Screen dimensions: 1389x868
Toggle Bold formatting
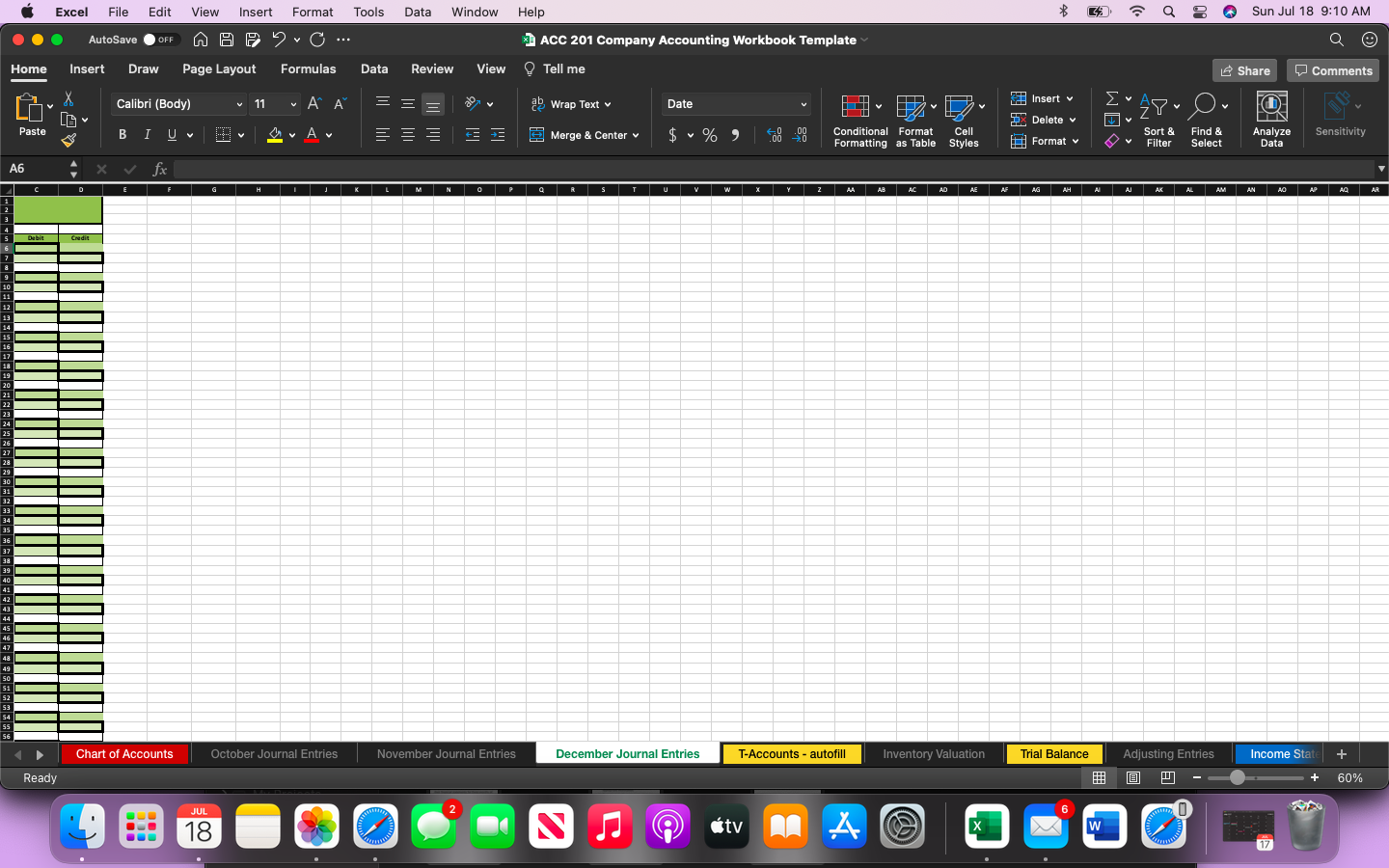123,135
